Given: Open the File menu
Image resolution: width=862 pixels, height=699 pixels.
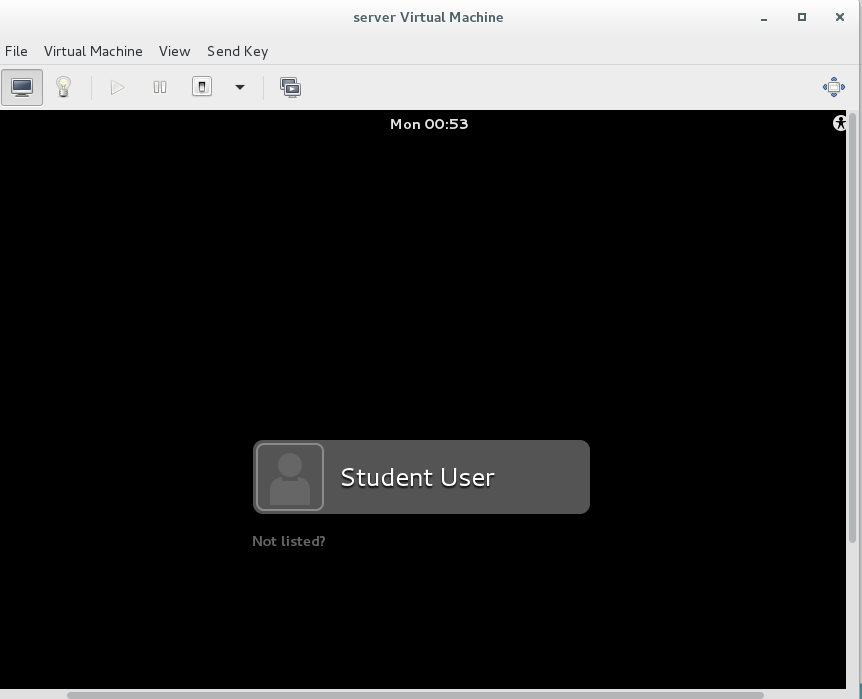Looking at the screenshot, I should [x=16, y=51].
